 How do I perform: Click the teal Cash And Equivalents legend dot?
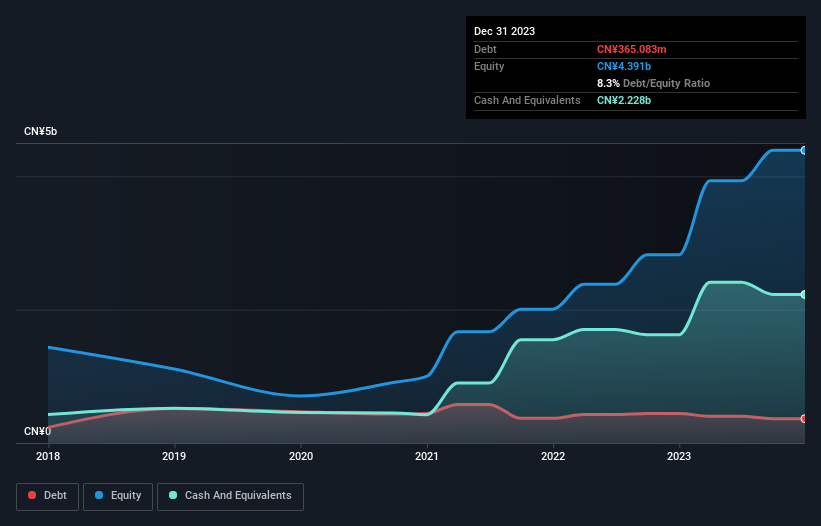[173, 495]
